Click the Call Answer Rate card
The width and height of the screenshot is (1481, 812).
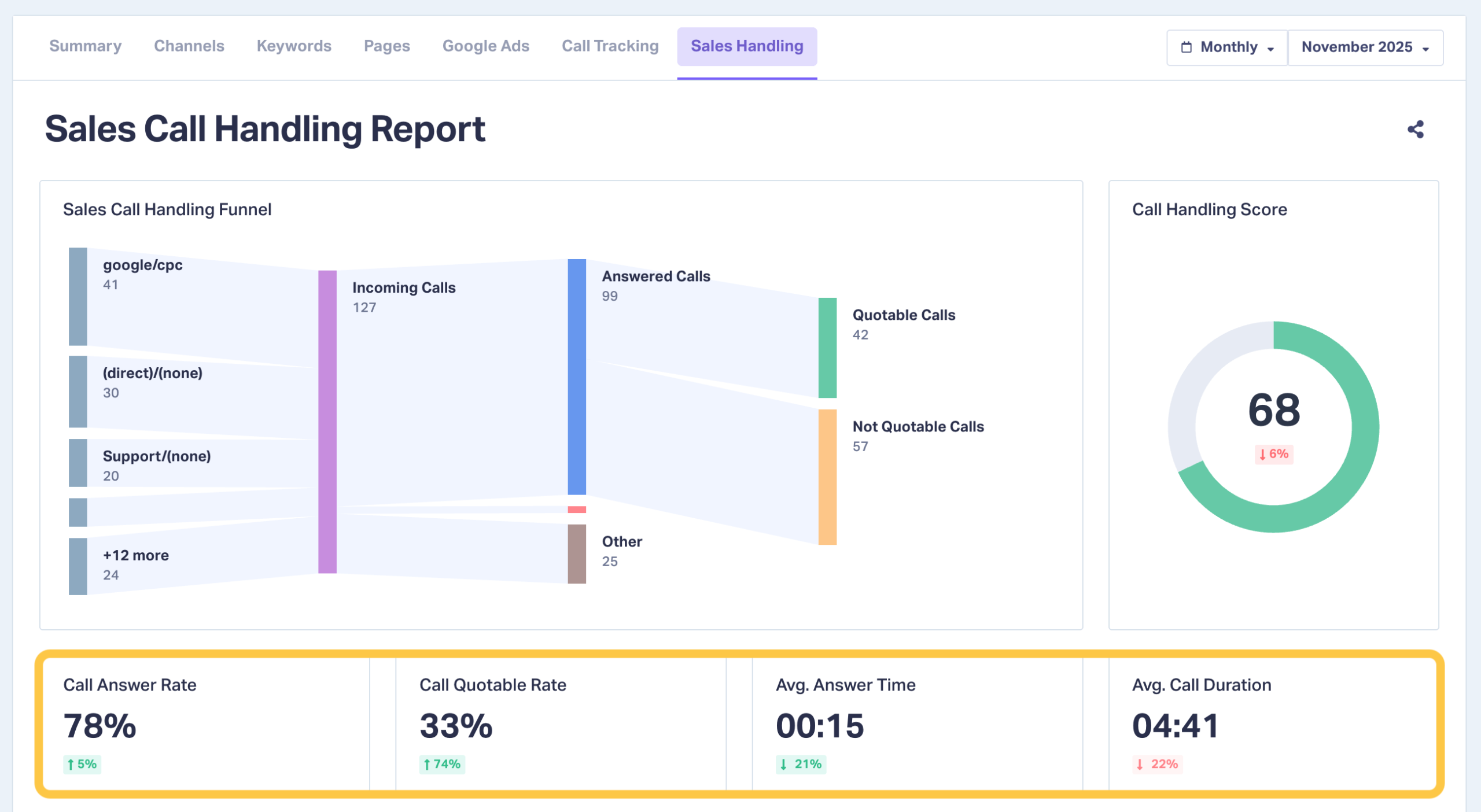206,723
